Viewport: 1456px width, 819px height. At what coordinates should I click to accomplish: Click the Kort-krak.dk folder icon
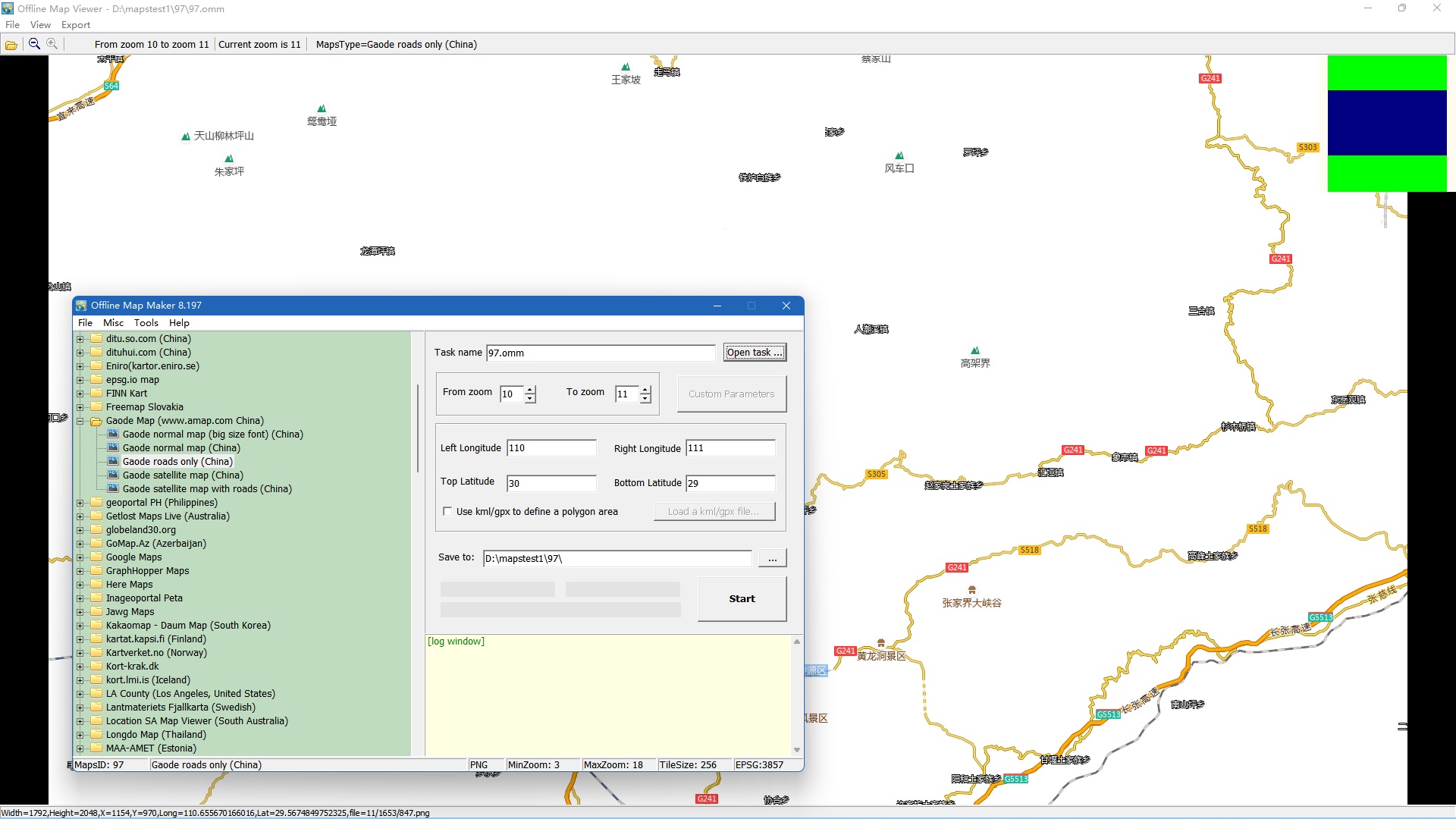(96, 667)
